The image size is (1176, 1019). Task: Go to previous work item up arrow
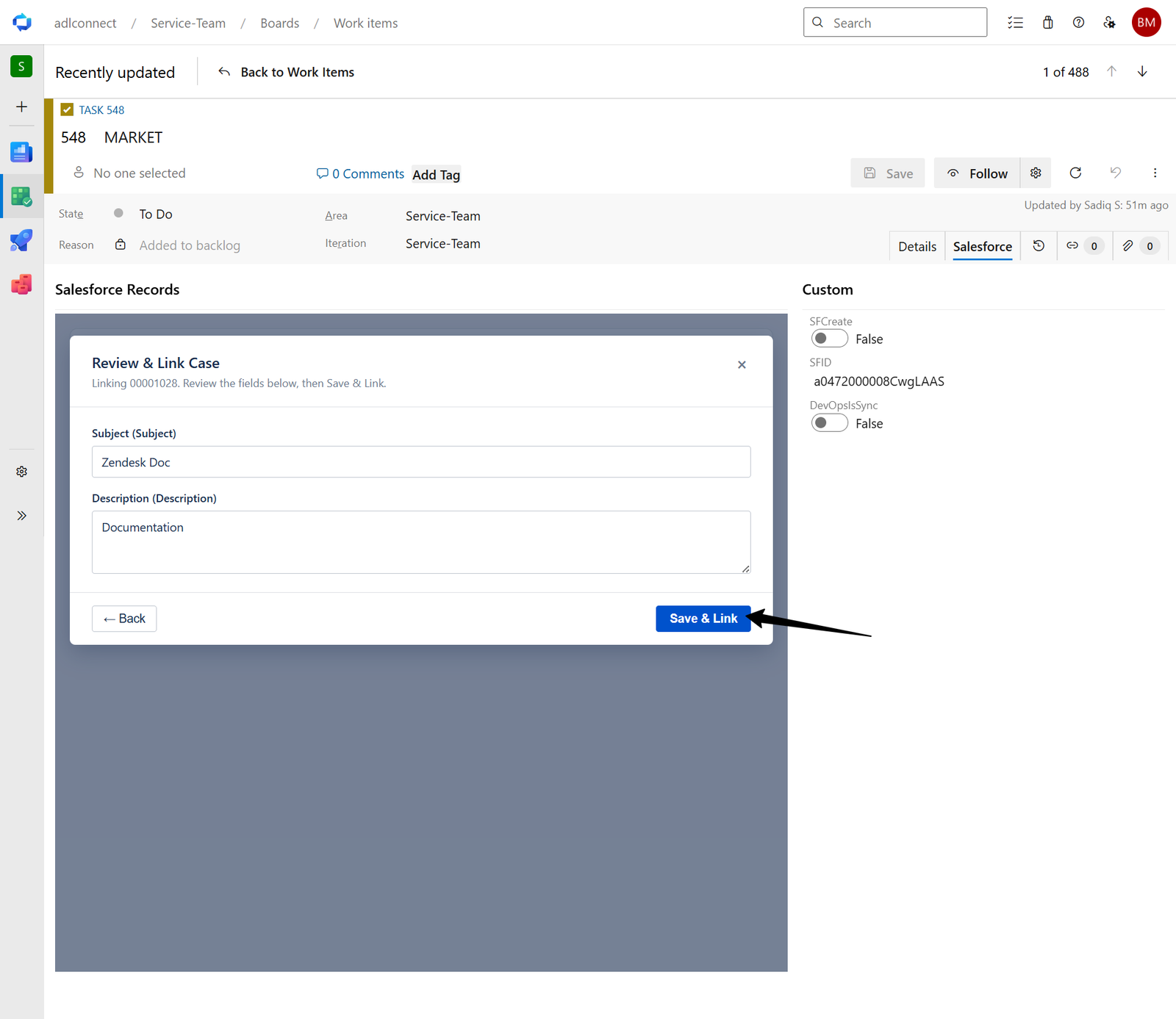[x=1111, y=71]
